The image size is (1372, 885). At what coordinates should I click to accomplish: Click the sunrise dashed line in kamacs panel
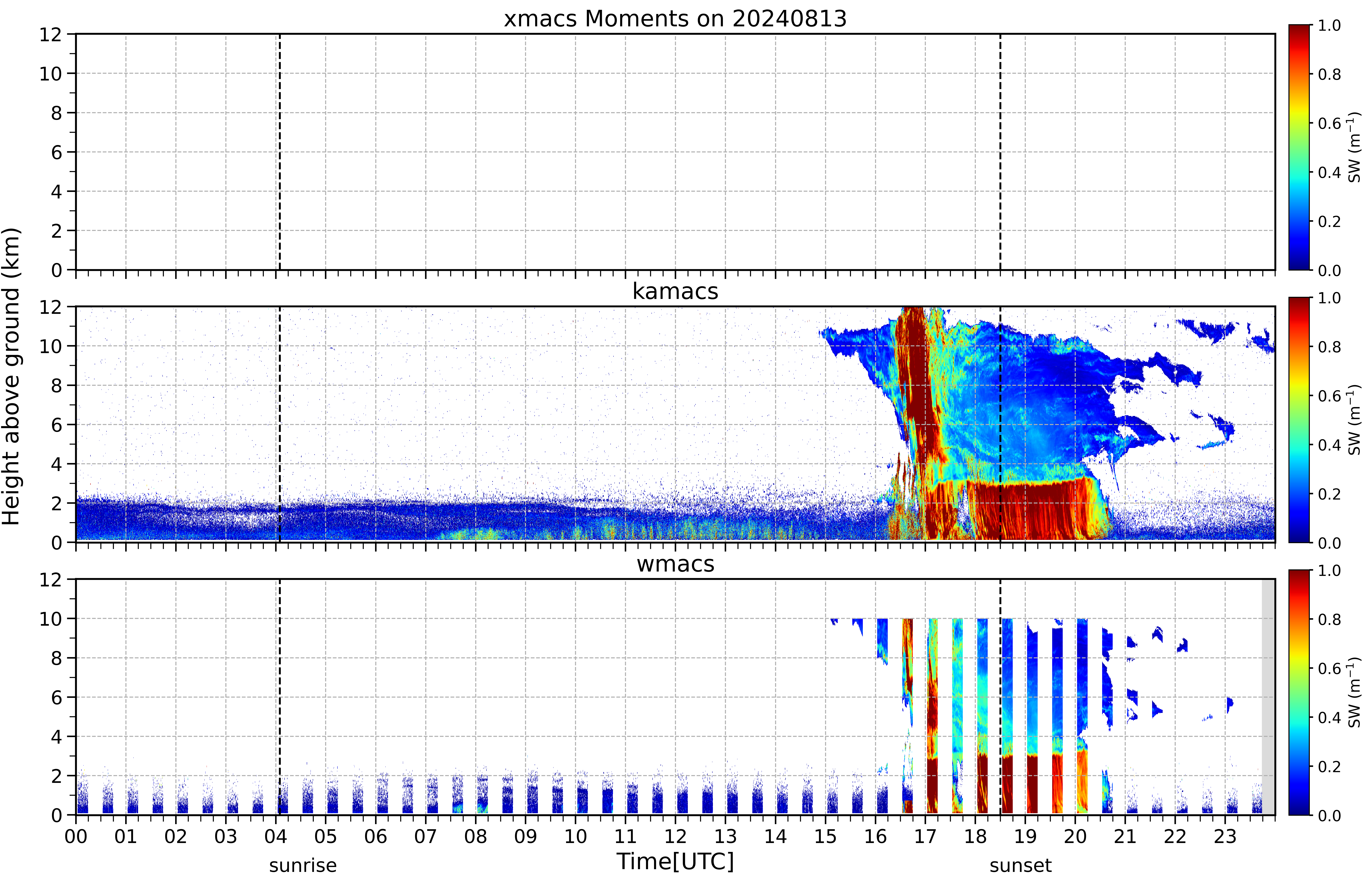point(280,424)
